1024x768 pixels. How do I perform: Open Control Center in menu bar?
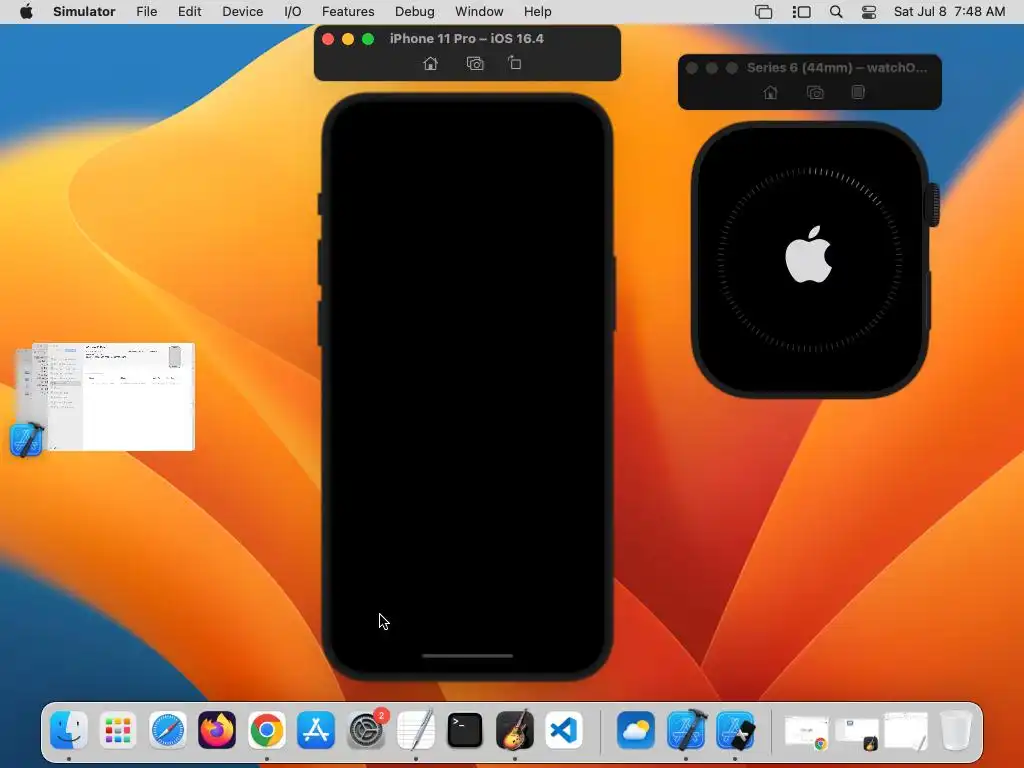point(869,12)
